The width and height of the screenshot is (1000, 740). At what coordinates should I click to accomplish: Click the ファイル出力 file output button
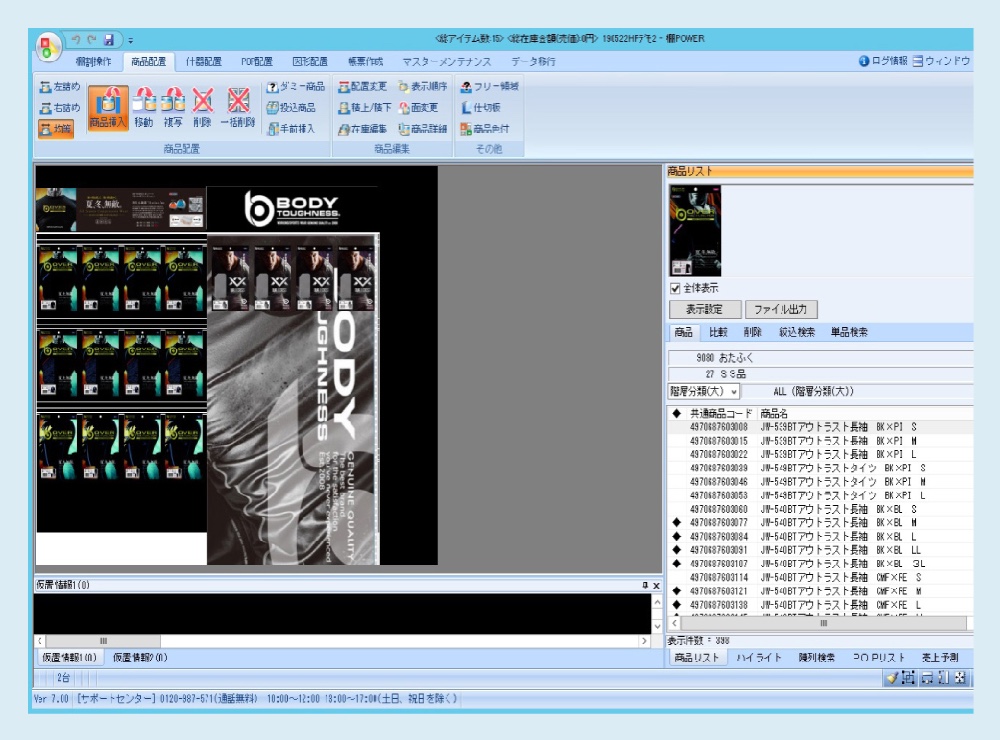click(781, 309)
